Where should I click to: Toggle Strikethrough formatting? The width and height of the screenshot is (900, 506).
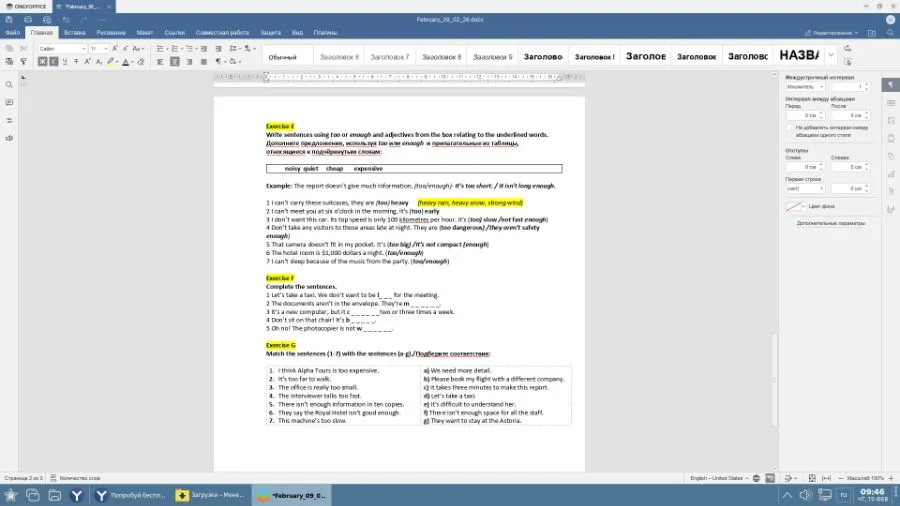tap(76, 61)
